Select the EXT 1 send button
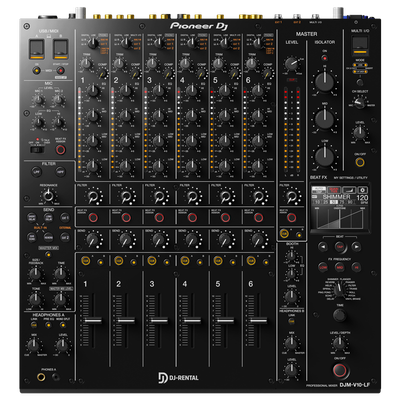Screen dimensions: 400x400 [65, 217]
